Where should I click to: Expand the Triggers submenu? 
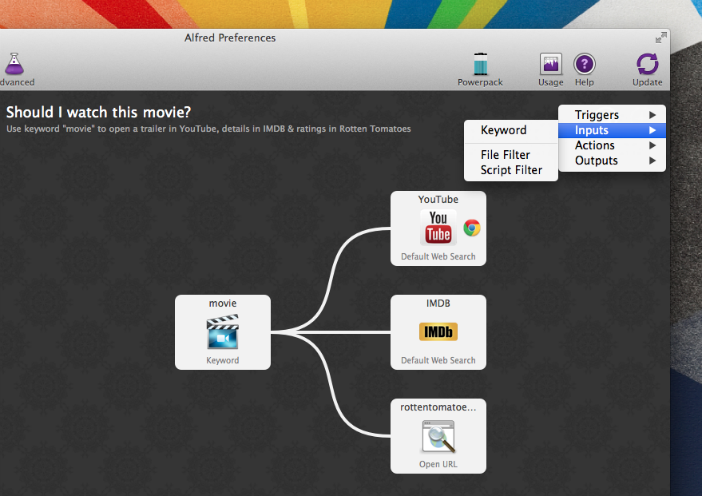pos(612,115)
